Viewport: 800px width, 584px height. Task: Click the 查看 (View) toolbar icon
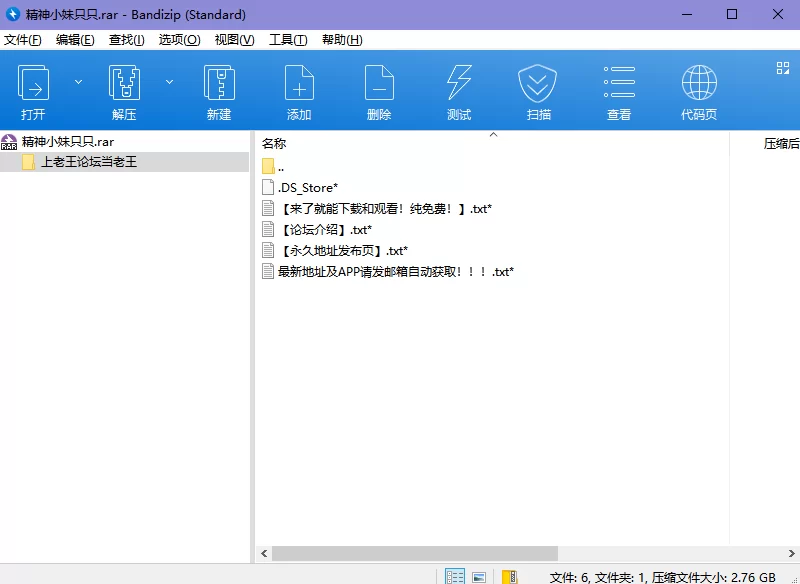619,84
